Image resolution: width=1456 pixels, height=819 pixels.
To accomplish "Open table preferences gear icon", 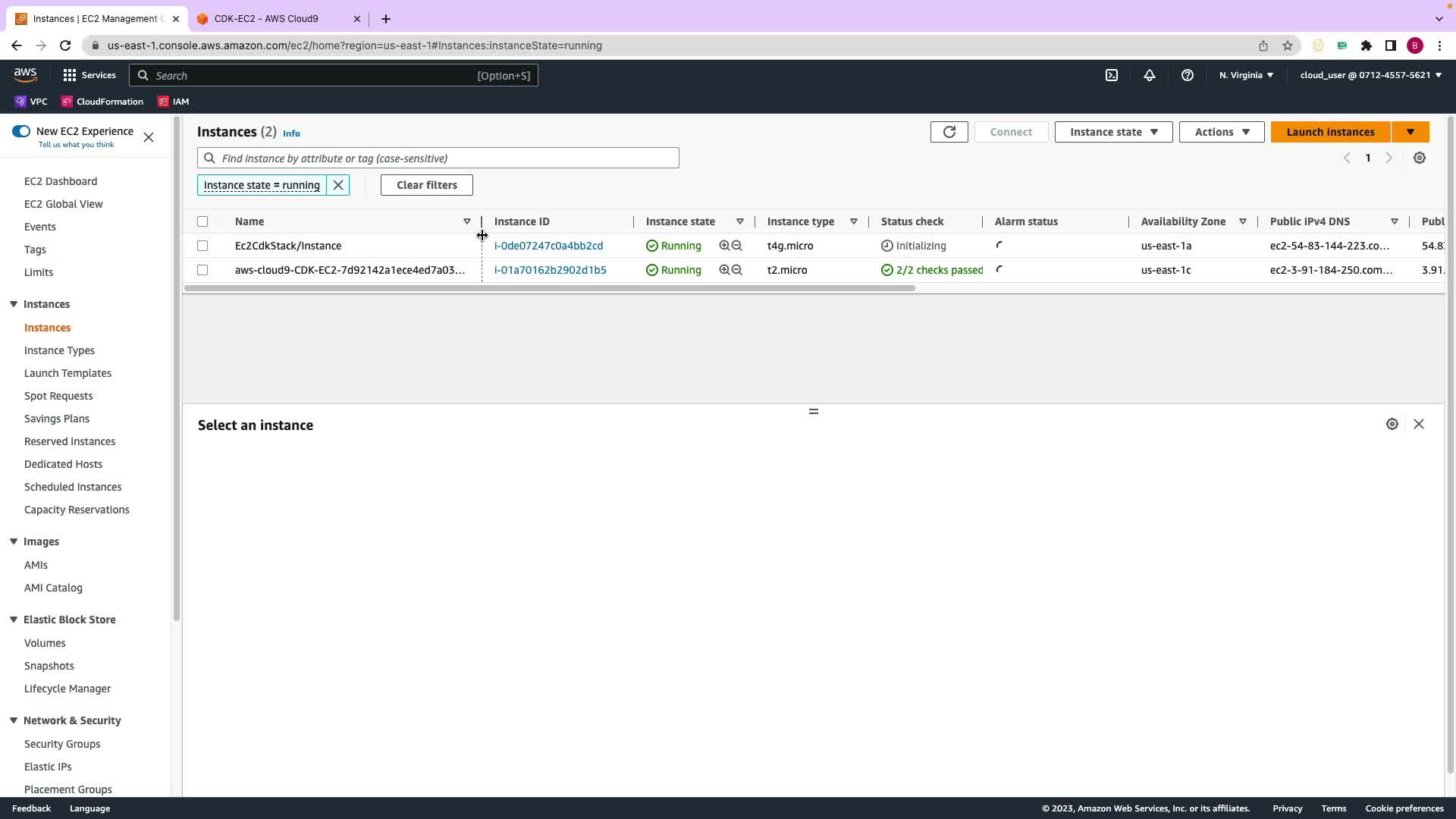I will pos(1420,158).
